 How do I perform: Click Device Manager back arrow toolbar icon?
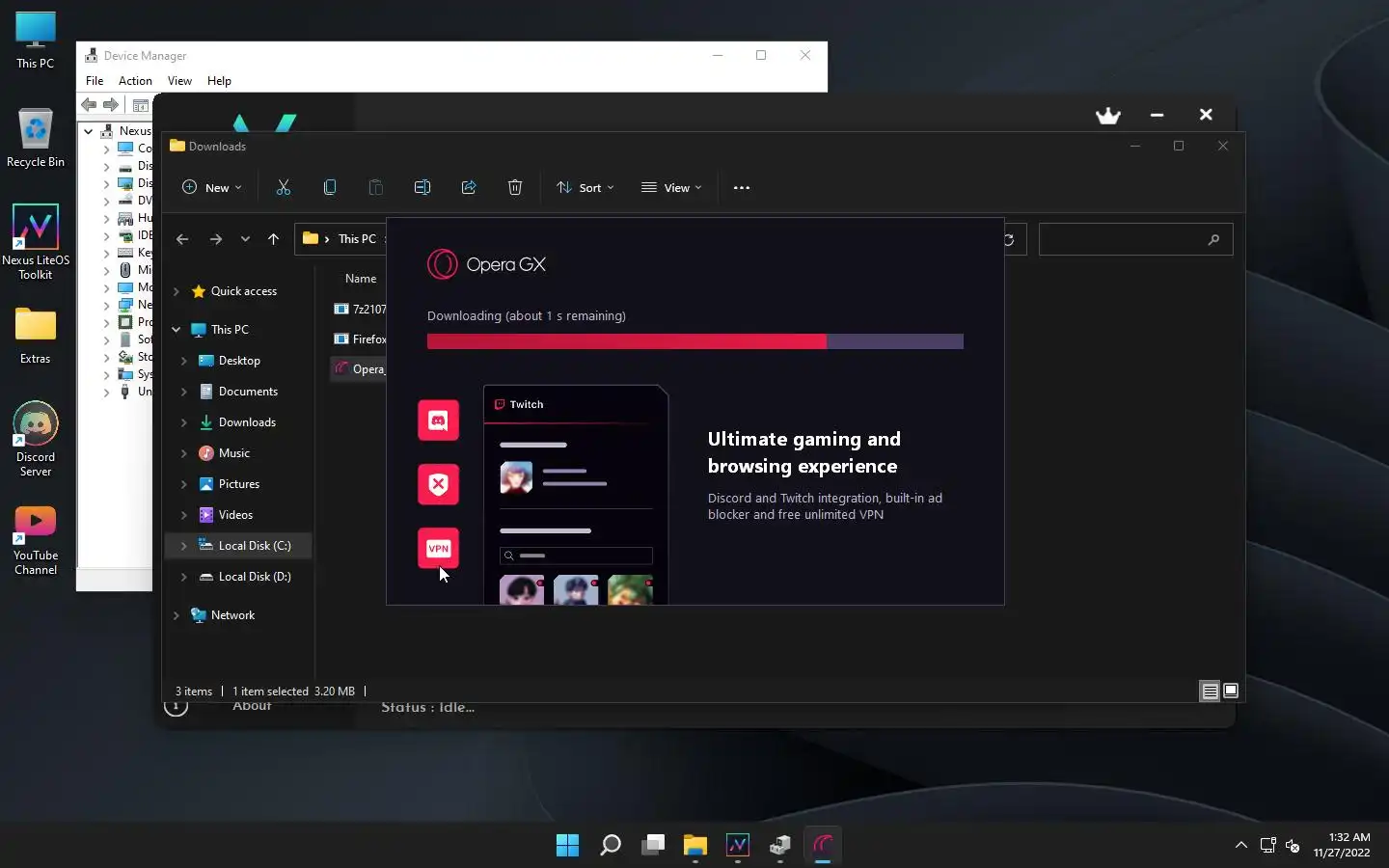pos(89,104)
